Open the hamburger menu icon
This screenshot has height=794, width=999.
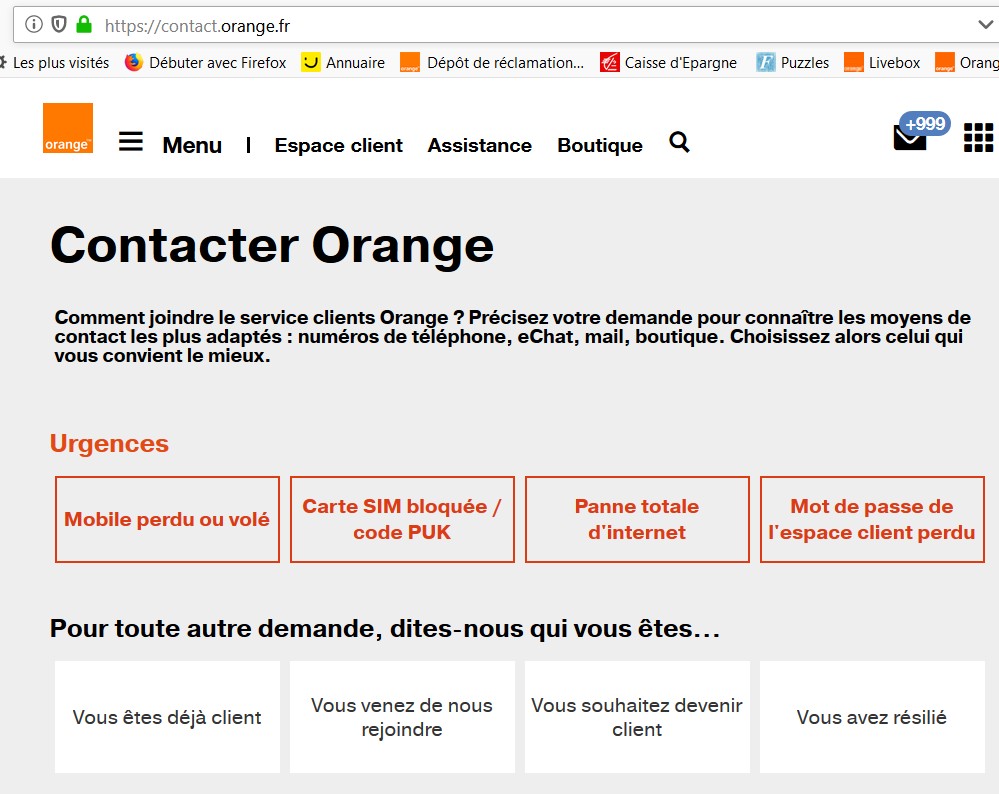pyautogui.click(x=131, y=141)
